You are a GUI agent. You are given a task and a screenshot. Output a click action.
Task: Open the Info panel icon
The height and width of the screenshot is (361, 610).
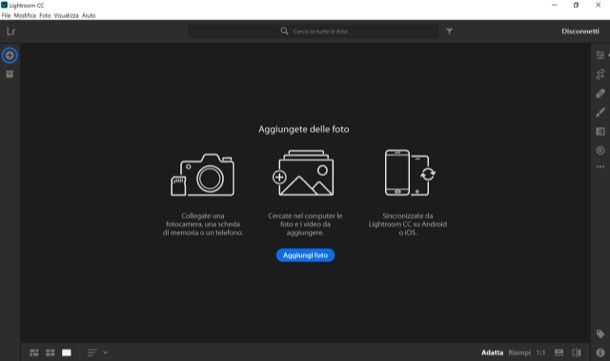pyautogui.click(x=600, y=352)
